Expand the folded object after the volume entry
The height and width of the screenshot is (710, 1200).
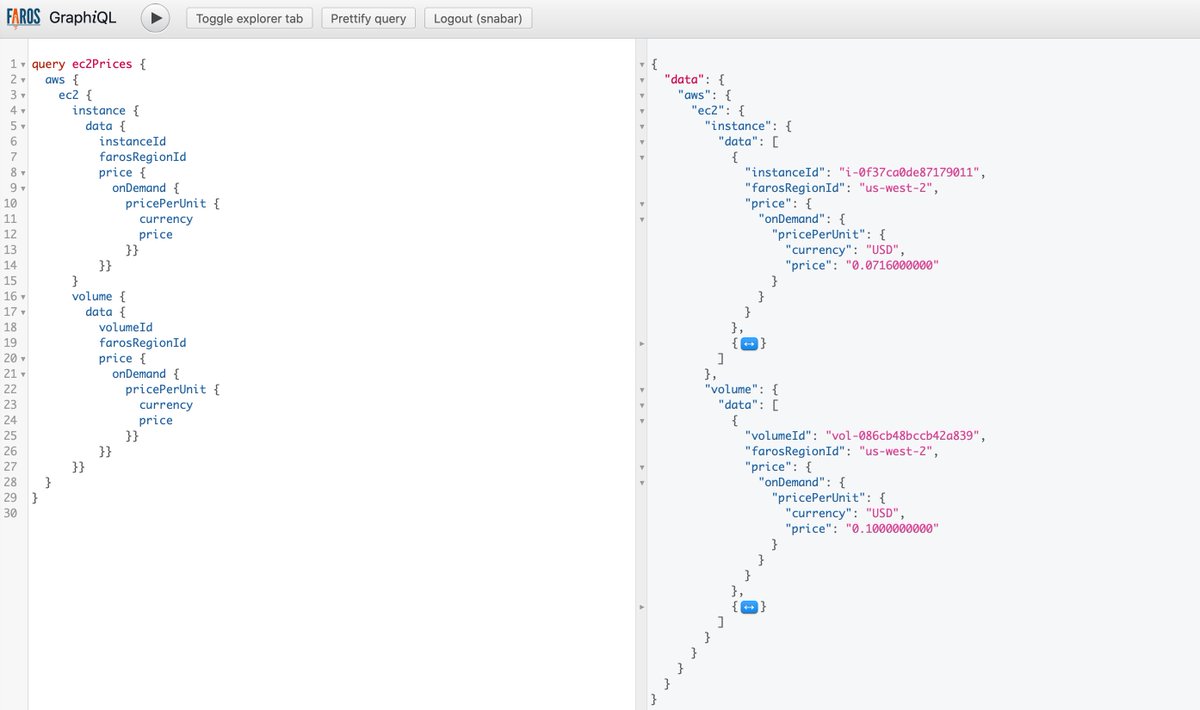(x=748, y=607)
